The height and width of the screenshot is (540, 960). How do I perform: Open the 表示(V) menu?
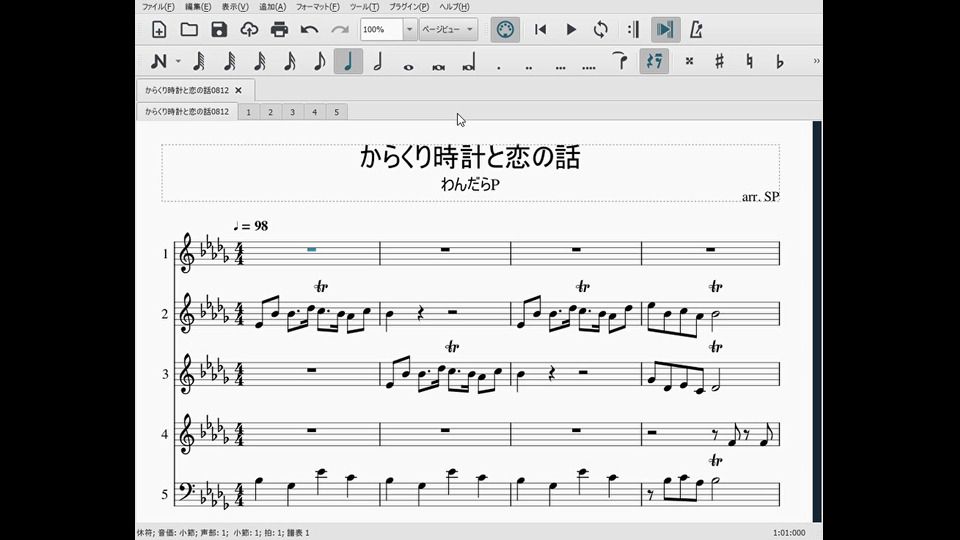pyautogui.click(x=235, y=7)
